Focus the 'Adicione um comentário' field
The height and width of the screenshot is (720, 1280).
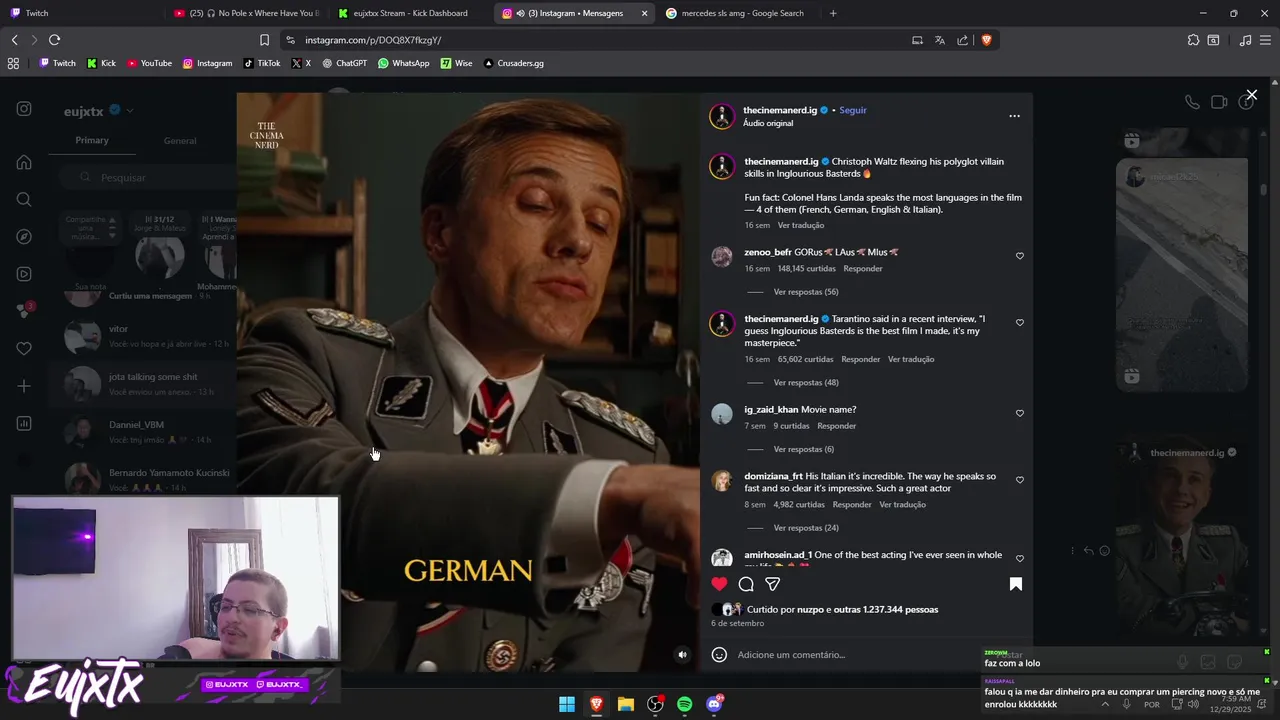point(860,655)
